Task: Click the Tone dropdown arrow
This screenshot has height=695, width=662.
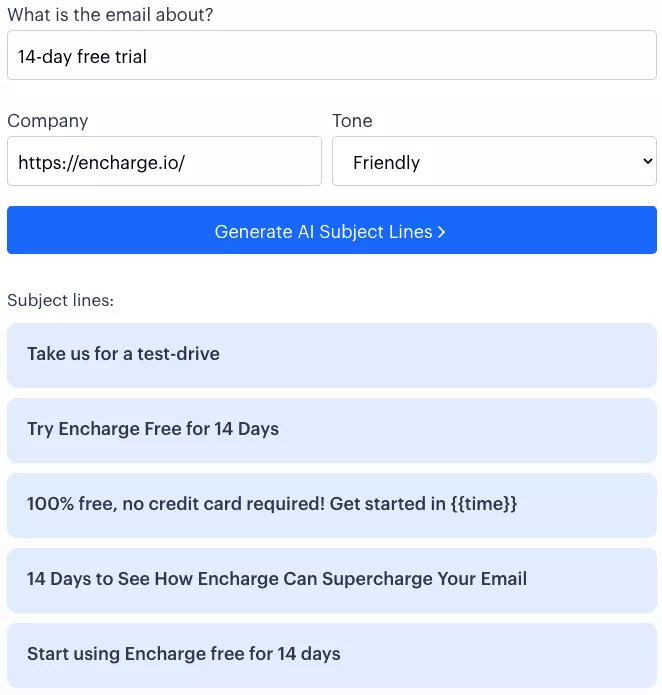Action: coord(647,161)
